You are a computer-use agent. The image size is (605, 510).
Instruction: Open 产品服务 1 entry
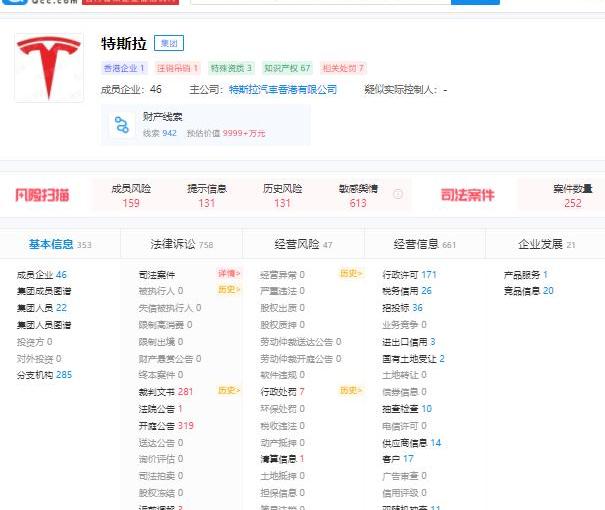coord(526,275)
